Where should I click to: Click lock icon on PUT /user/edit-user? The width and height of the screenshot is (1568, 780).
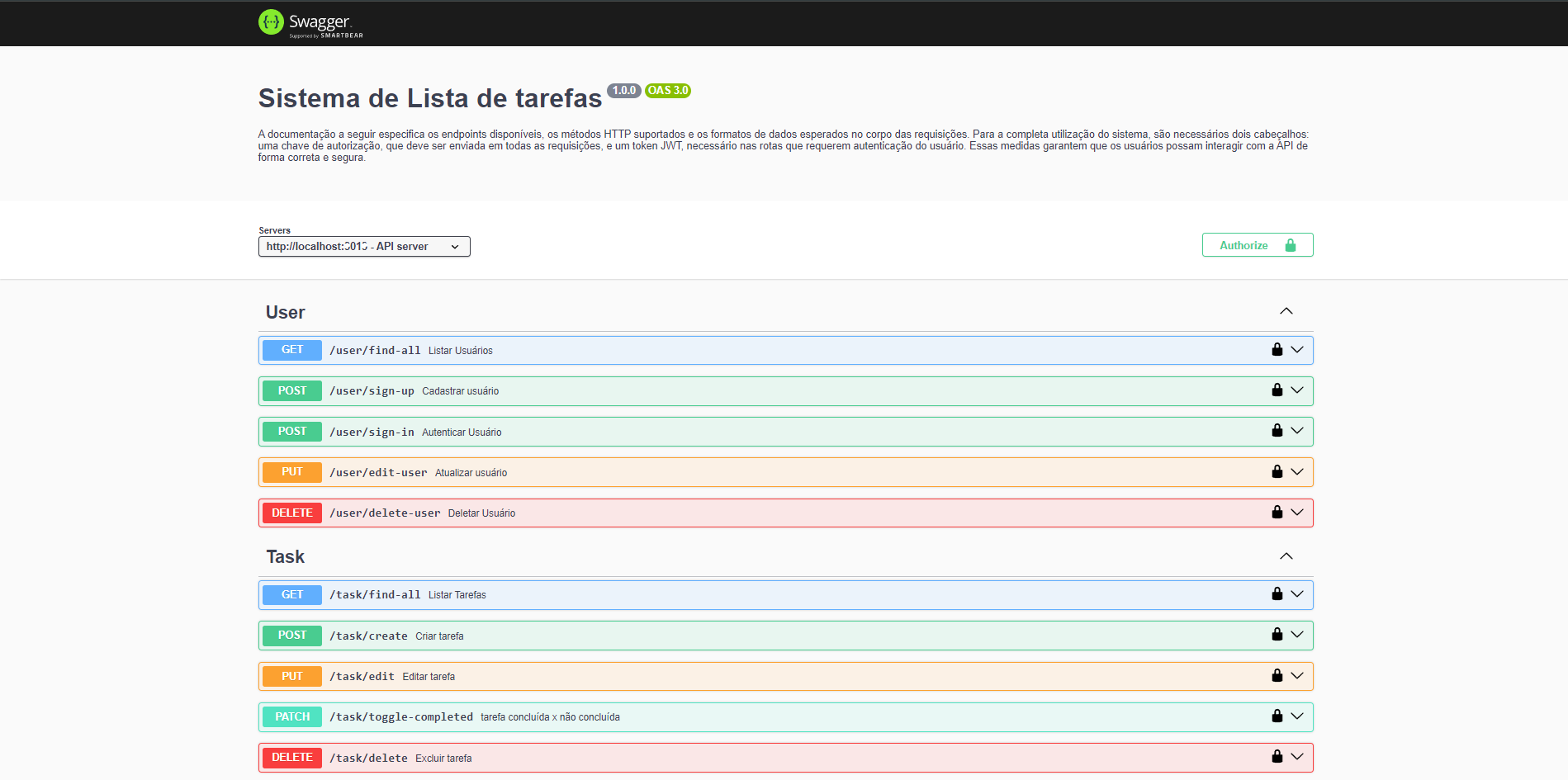click(1277, 472)
